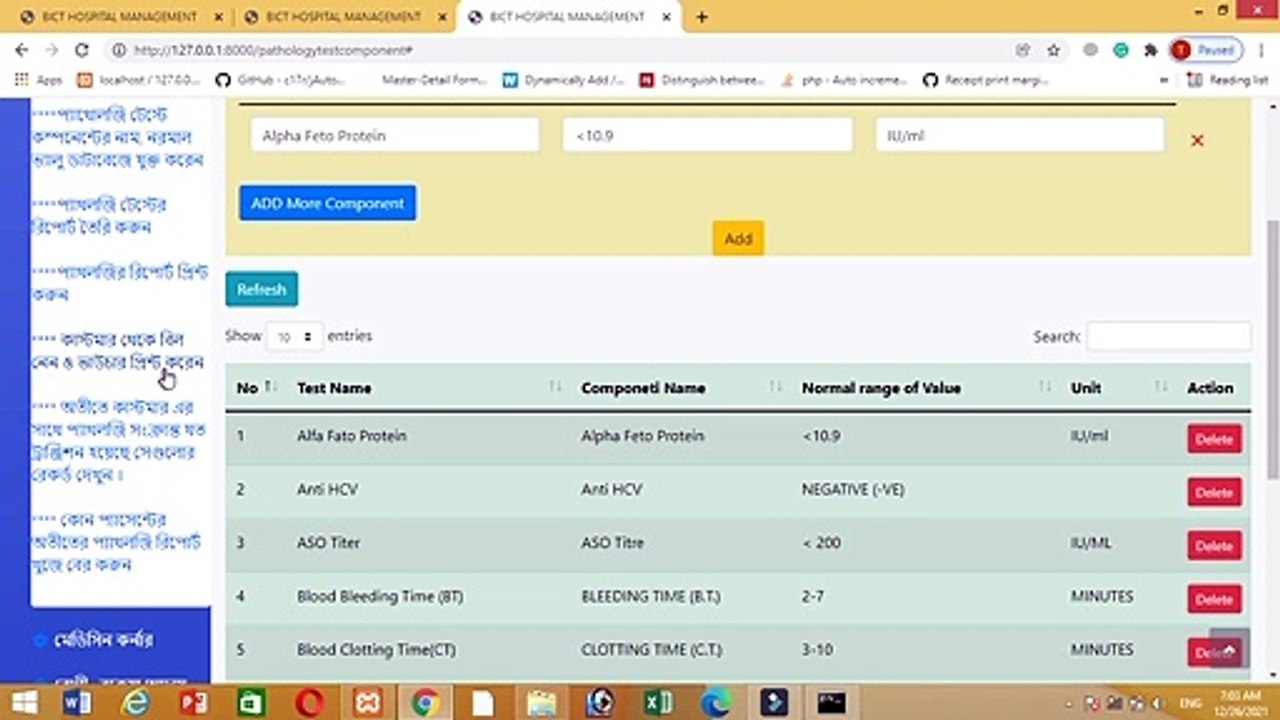The image size is (1280, 720).
Task: Open a new browser tab with plus icon
Action: (x=702, y=17)
